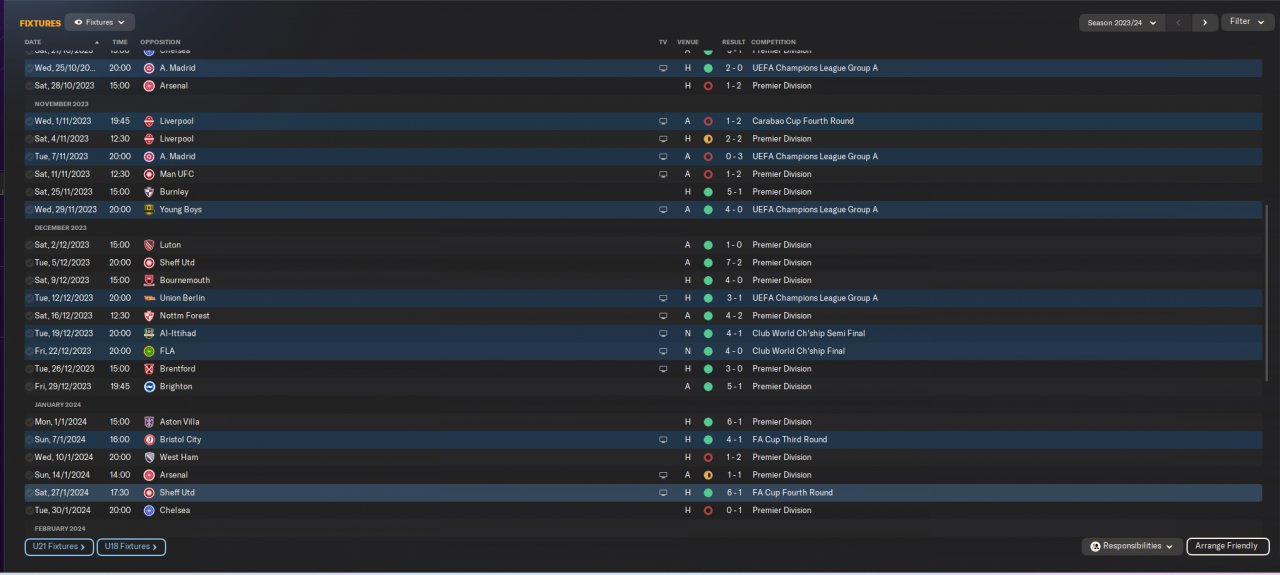Open U21 Fixtures
Viewport: 1280px width, 575px height.
[x=59, y=547]
